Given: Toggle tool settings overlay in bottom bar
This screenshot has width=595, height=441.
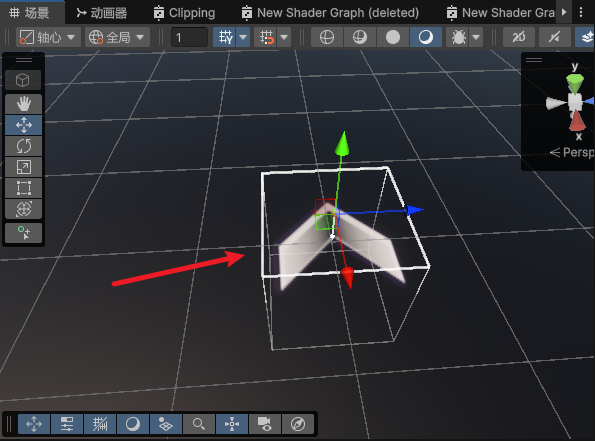Looking at the screenshot, I should point(67,424).
